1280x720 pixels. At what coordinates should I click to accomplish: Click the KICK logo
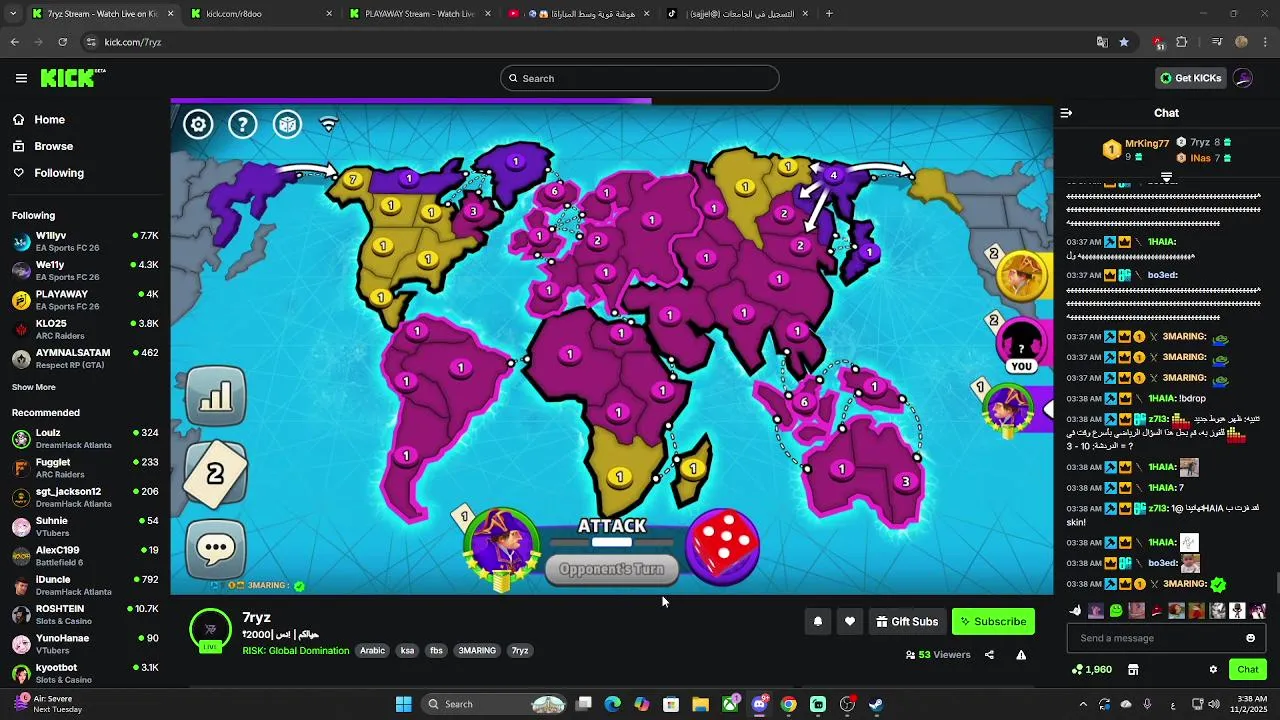pos(72,78)
